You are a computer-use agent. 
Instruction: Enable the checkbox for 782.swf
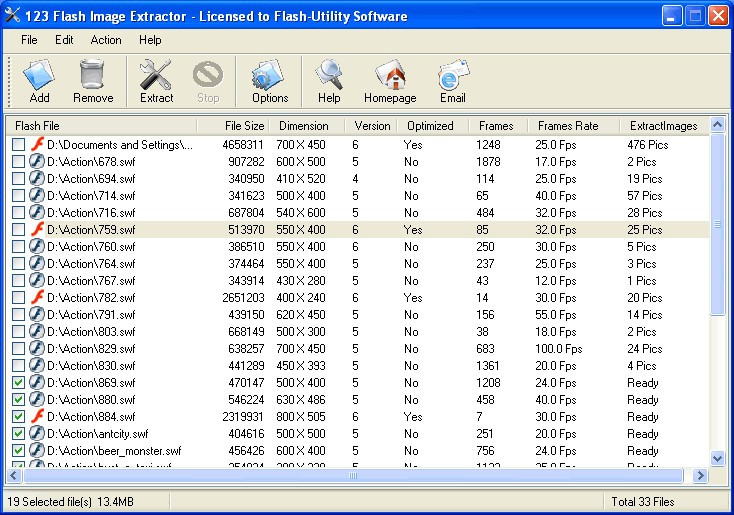18,297
